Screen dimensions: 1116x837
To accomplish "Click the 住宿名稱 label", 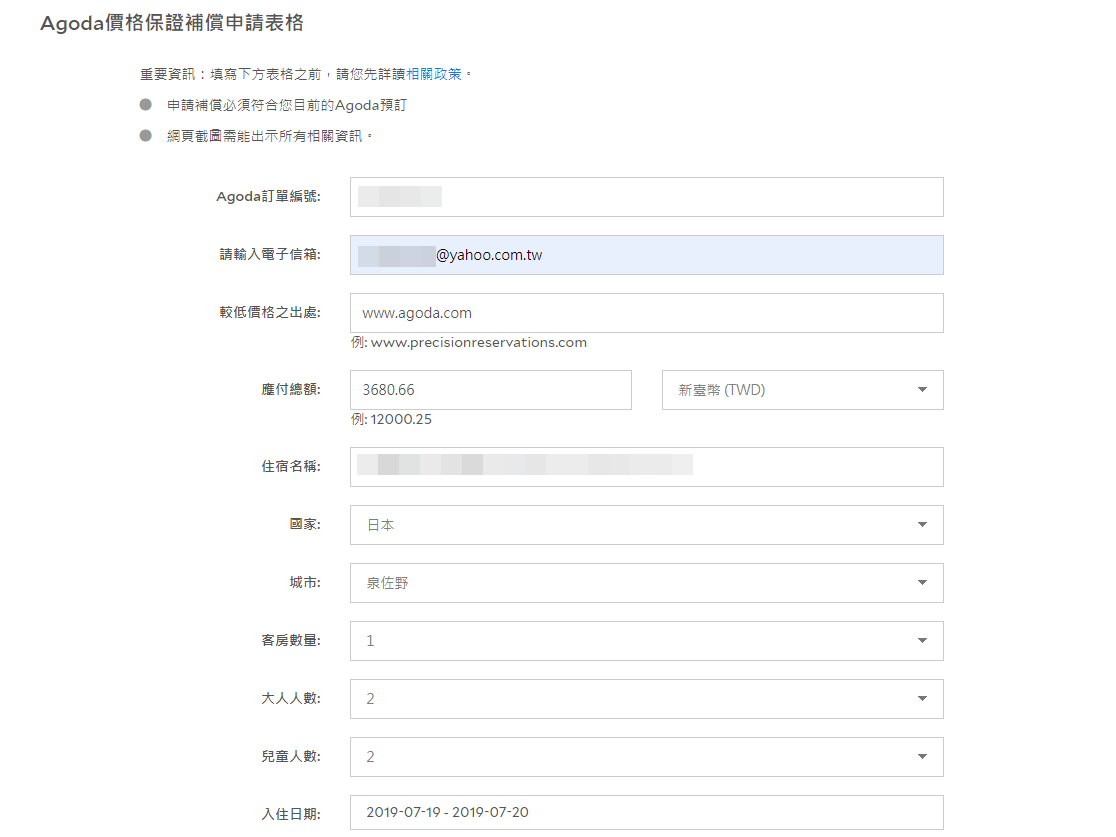I will click(x=291, y=466).
